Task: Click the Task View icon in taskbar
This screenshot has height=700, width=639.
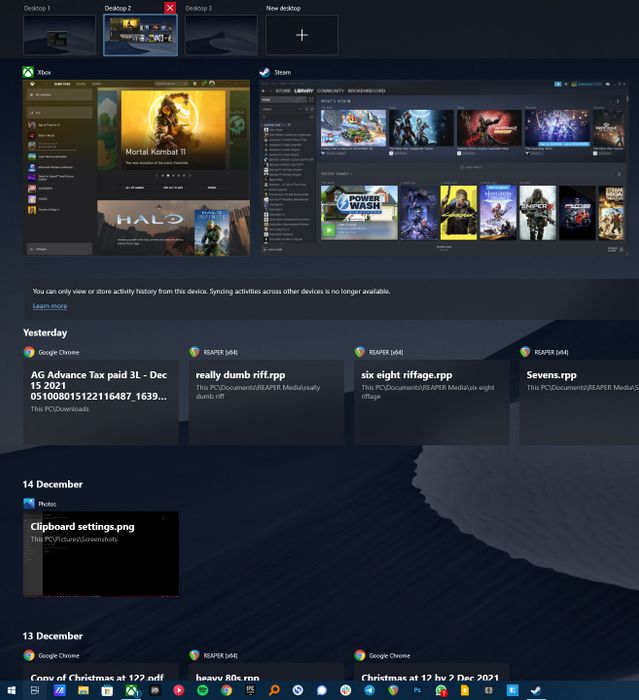Action: coord(35,690)
